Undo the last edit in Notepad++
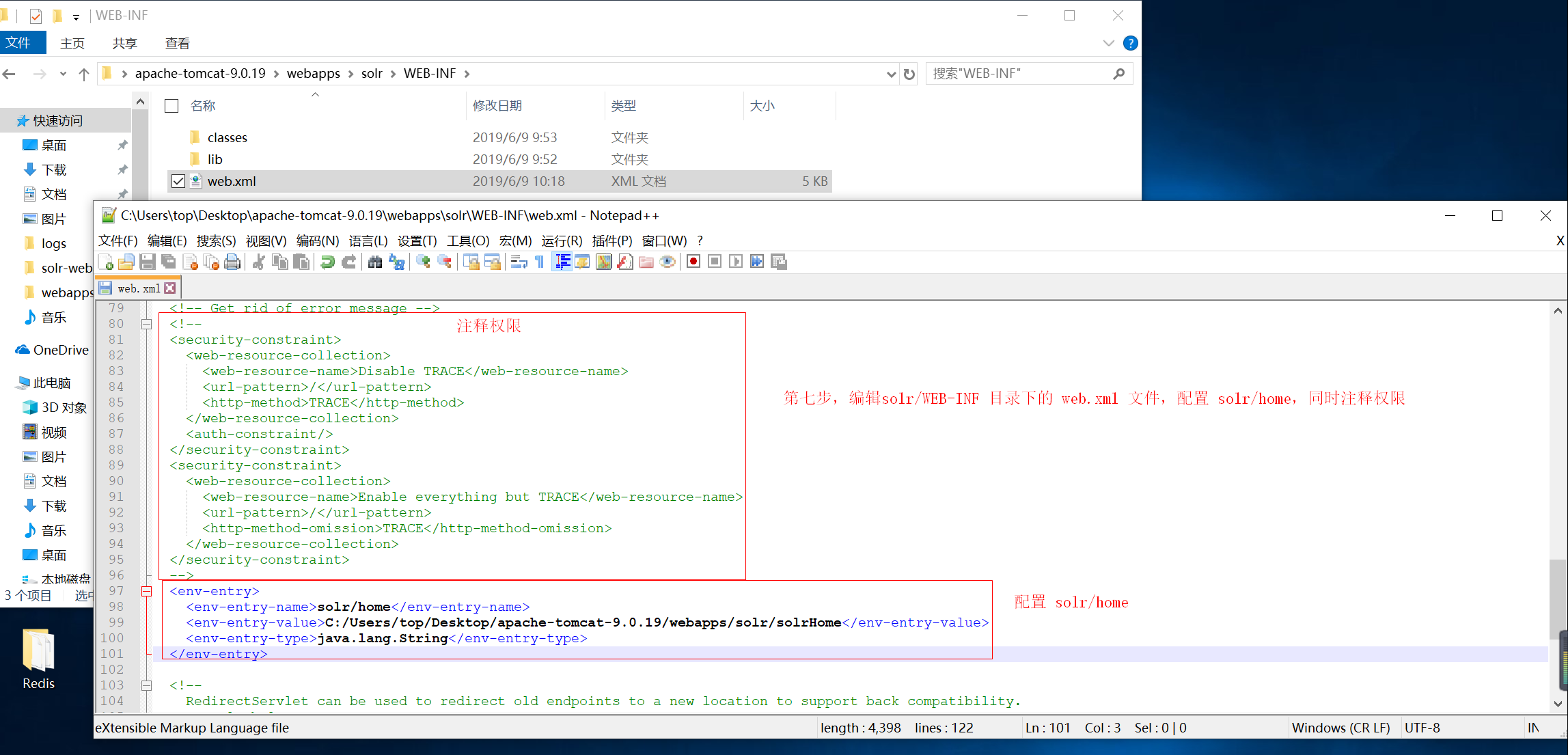This screenshot has width=1568, height=755. pos(327,262)
